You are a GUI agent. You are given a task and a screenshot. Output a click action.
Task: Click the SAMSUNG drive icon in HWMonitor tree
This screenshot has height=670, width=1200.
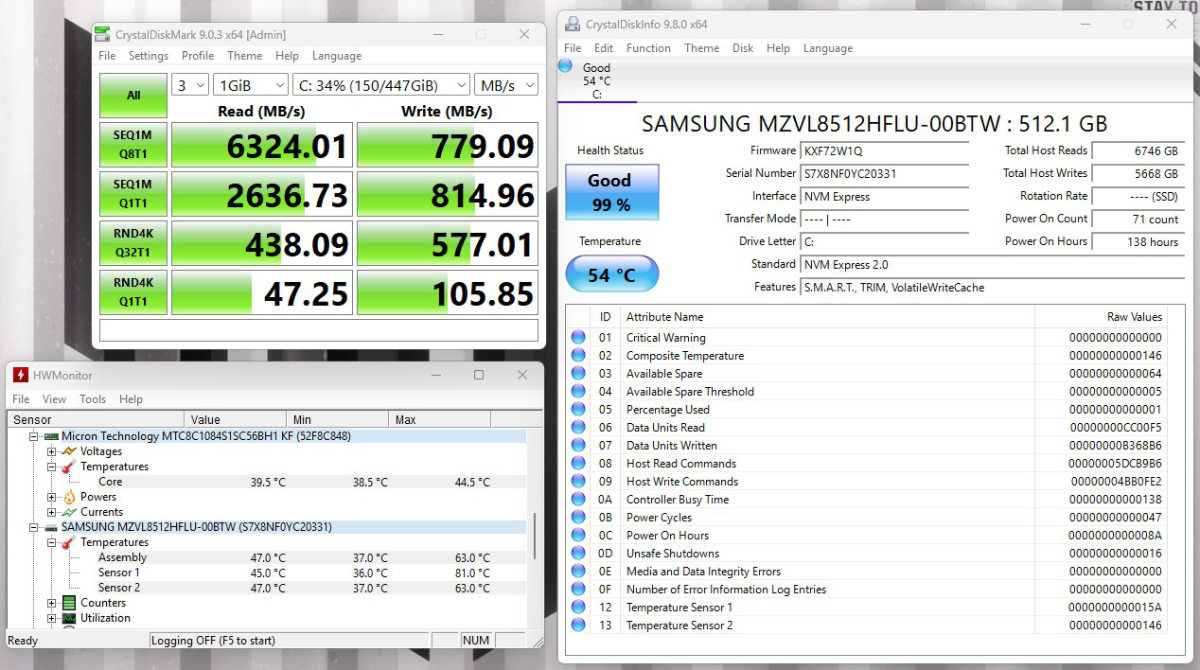click(51, 527)
